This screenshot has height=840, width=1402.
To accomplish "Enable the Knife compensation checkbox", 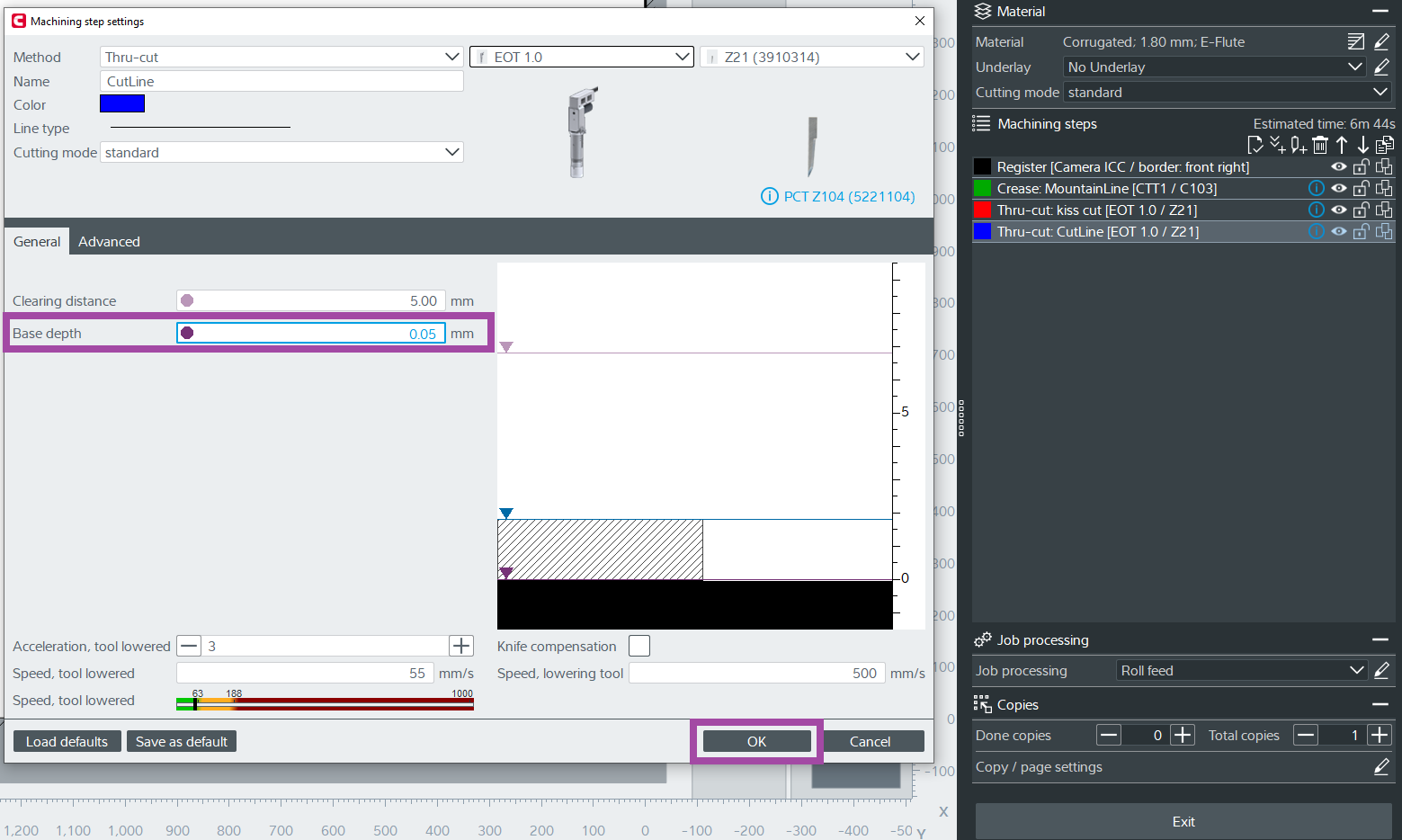I will (639, 646).
